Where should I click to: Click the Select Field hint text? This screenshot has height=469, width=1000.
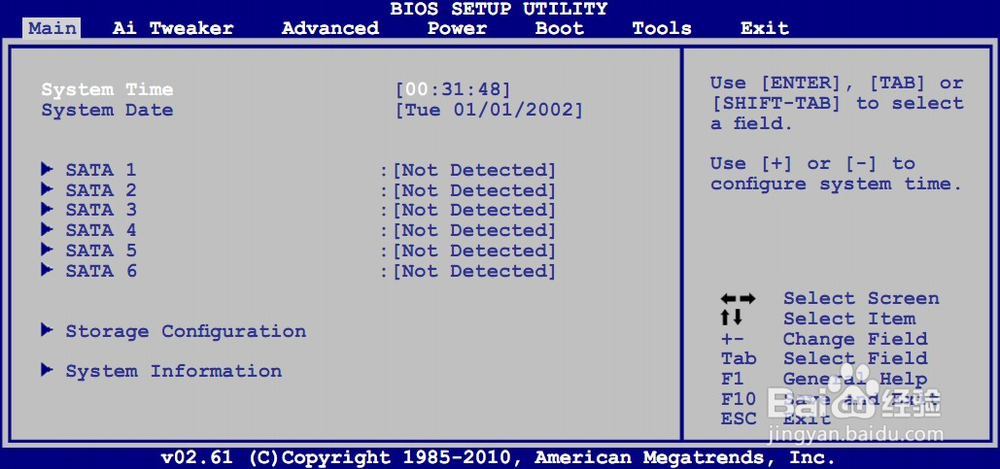pos(855,359)
